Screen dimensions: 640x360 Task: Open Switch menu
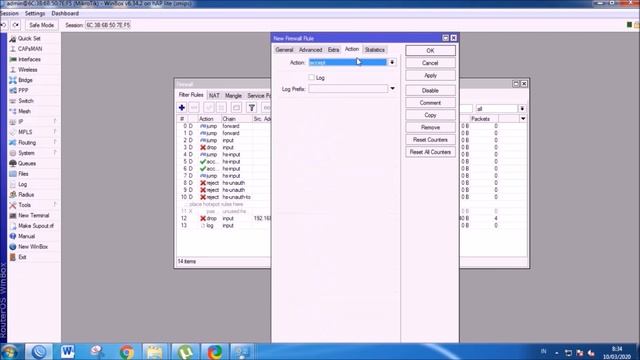[x=25, y=101]
